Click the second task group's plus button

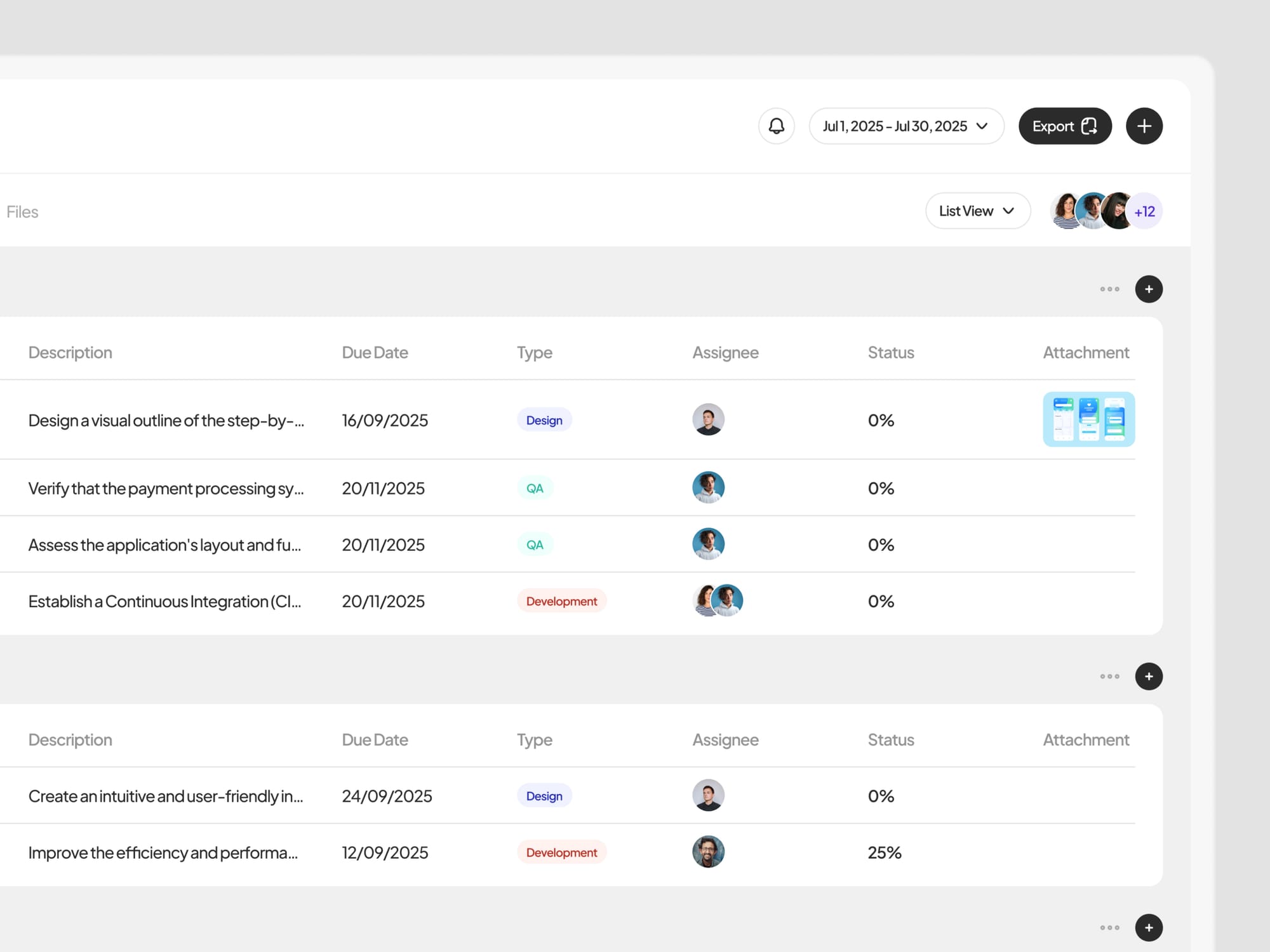pyautogui.click(x=1148, y=677)
